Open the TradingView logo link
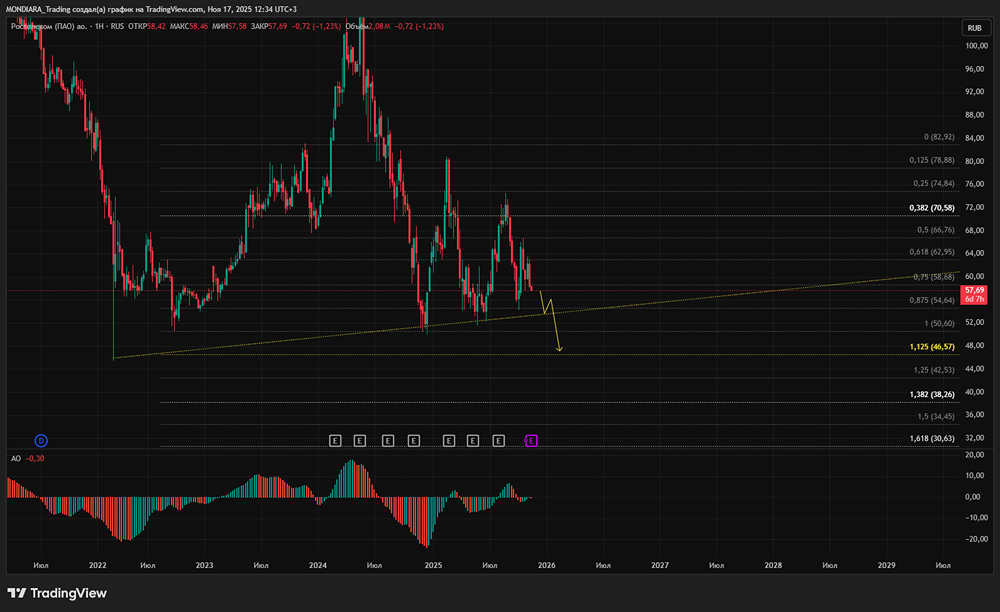This screenshot has width=1000, height=612. click(57, 594)
